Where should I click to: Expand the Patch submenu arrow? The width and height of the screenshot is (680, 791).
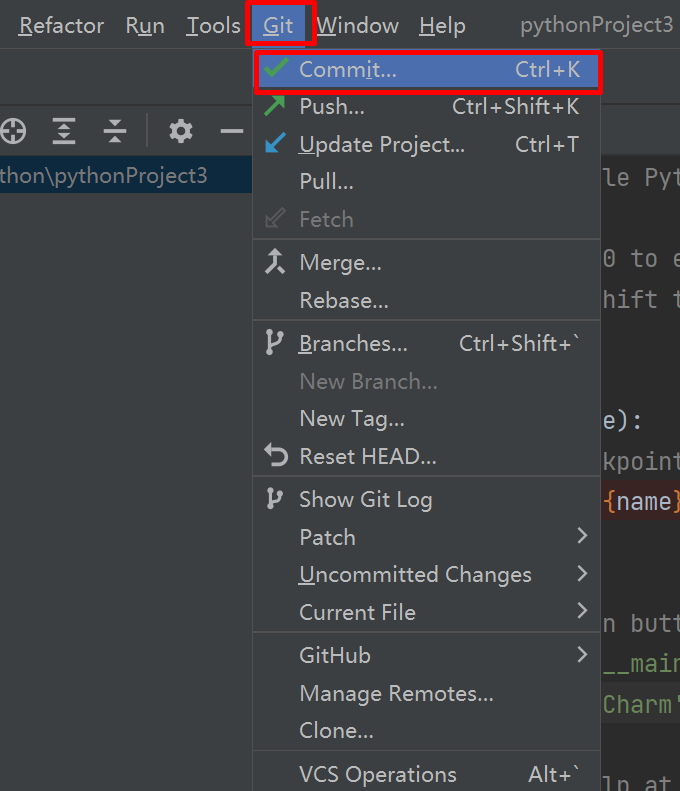pos(582,536)
